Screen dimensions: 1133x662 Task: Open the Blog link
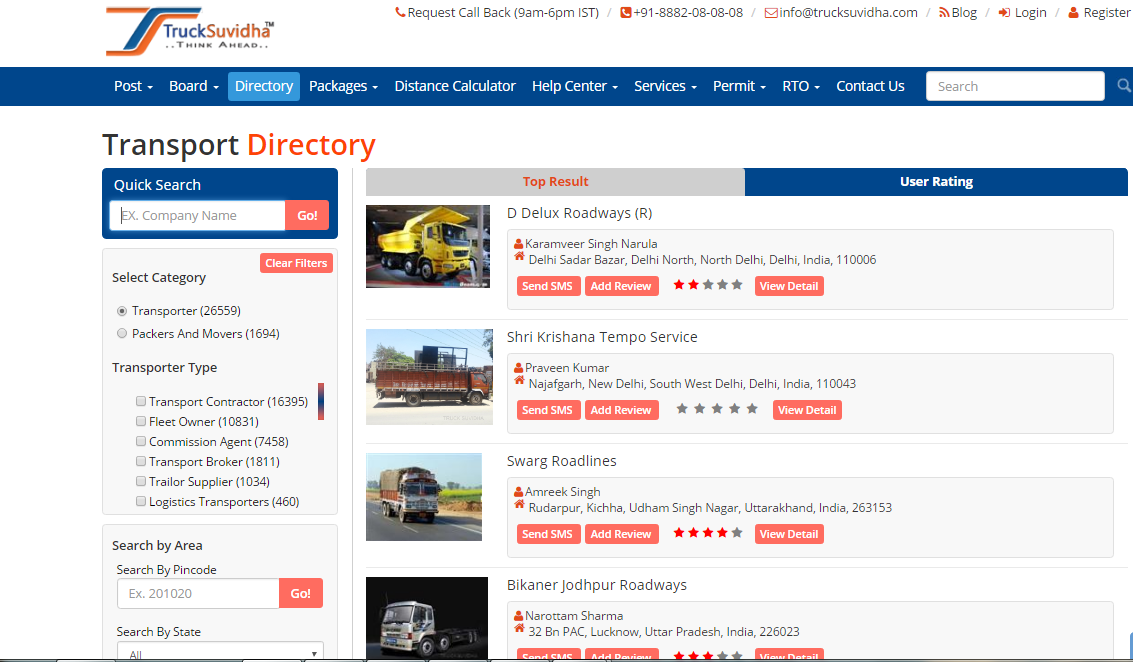(964, 12)
